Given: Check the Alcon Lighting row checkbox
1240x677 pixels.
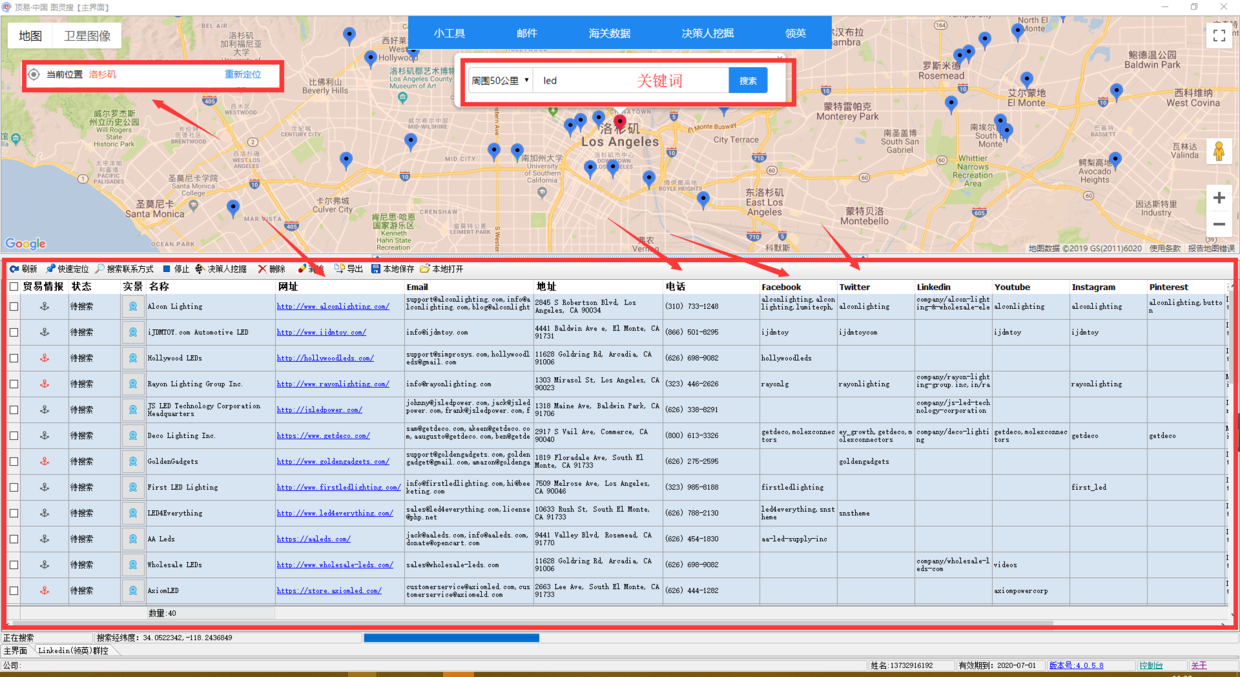Looking at the screenshot, I should tap(14, 307).
